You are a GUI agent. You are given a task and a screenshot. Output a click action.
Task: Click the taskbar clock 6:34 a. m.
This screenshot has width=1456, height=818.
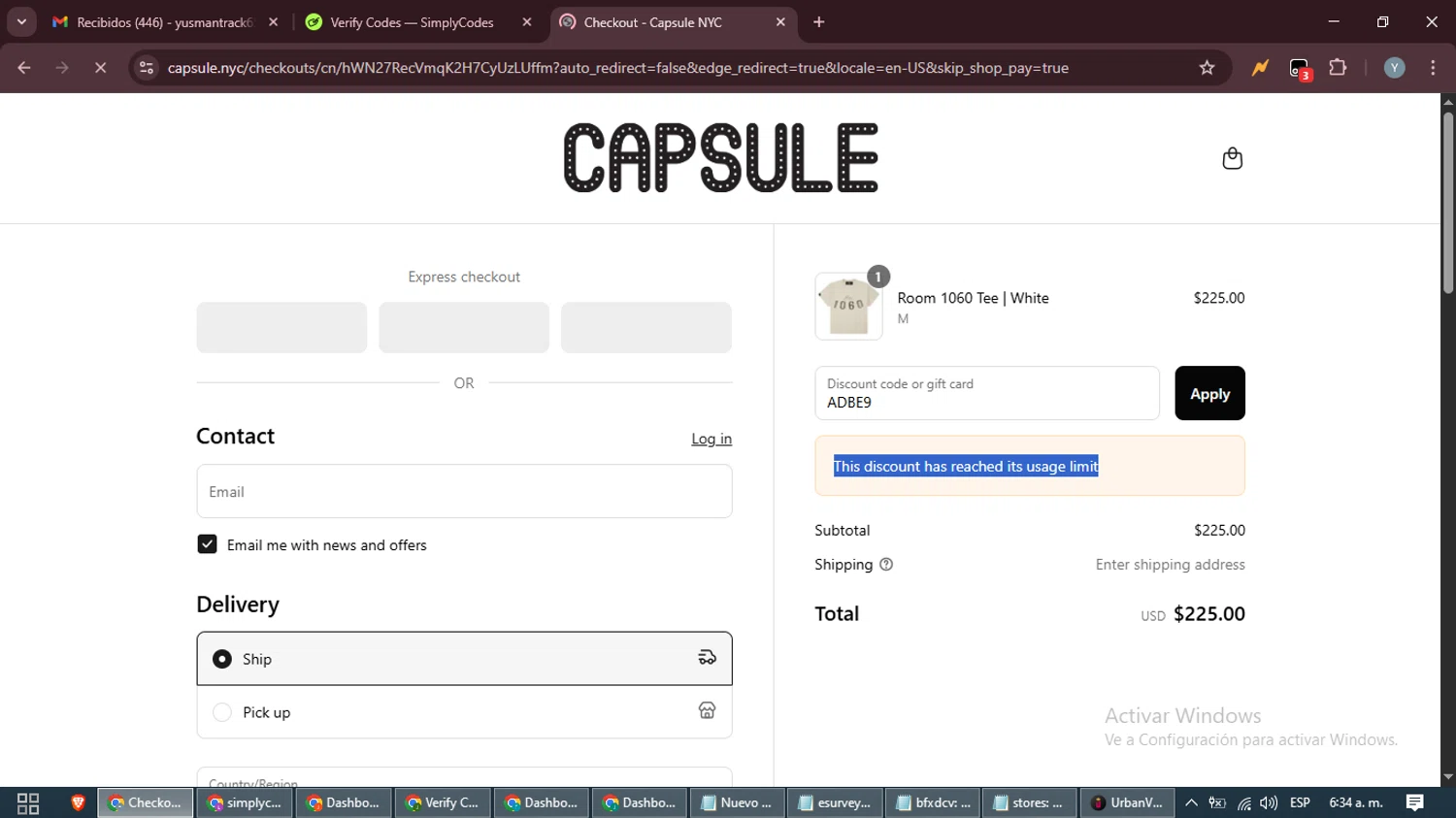coord(1356,802)
